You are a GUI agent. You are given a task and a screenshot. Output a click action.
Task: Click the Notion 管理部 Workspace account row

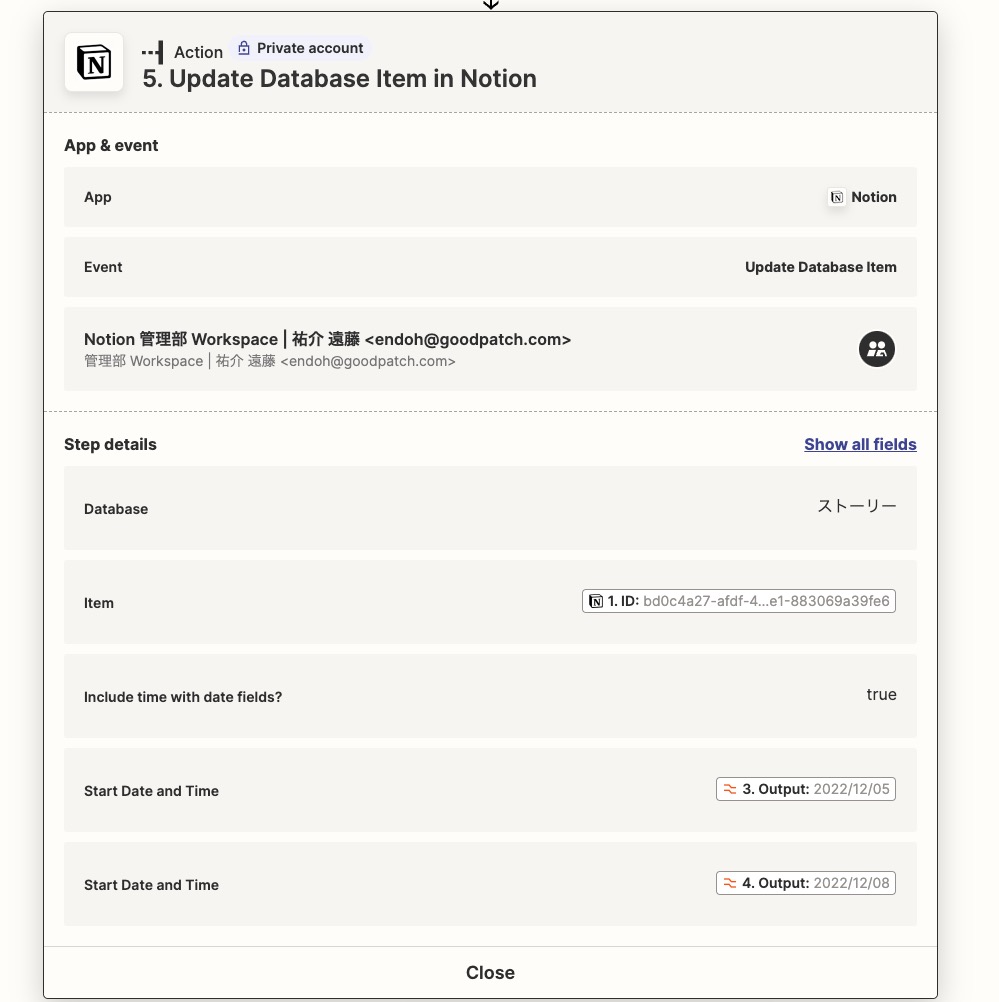click(490, 349)
